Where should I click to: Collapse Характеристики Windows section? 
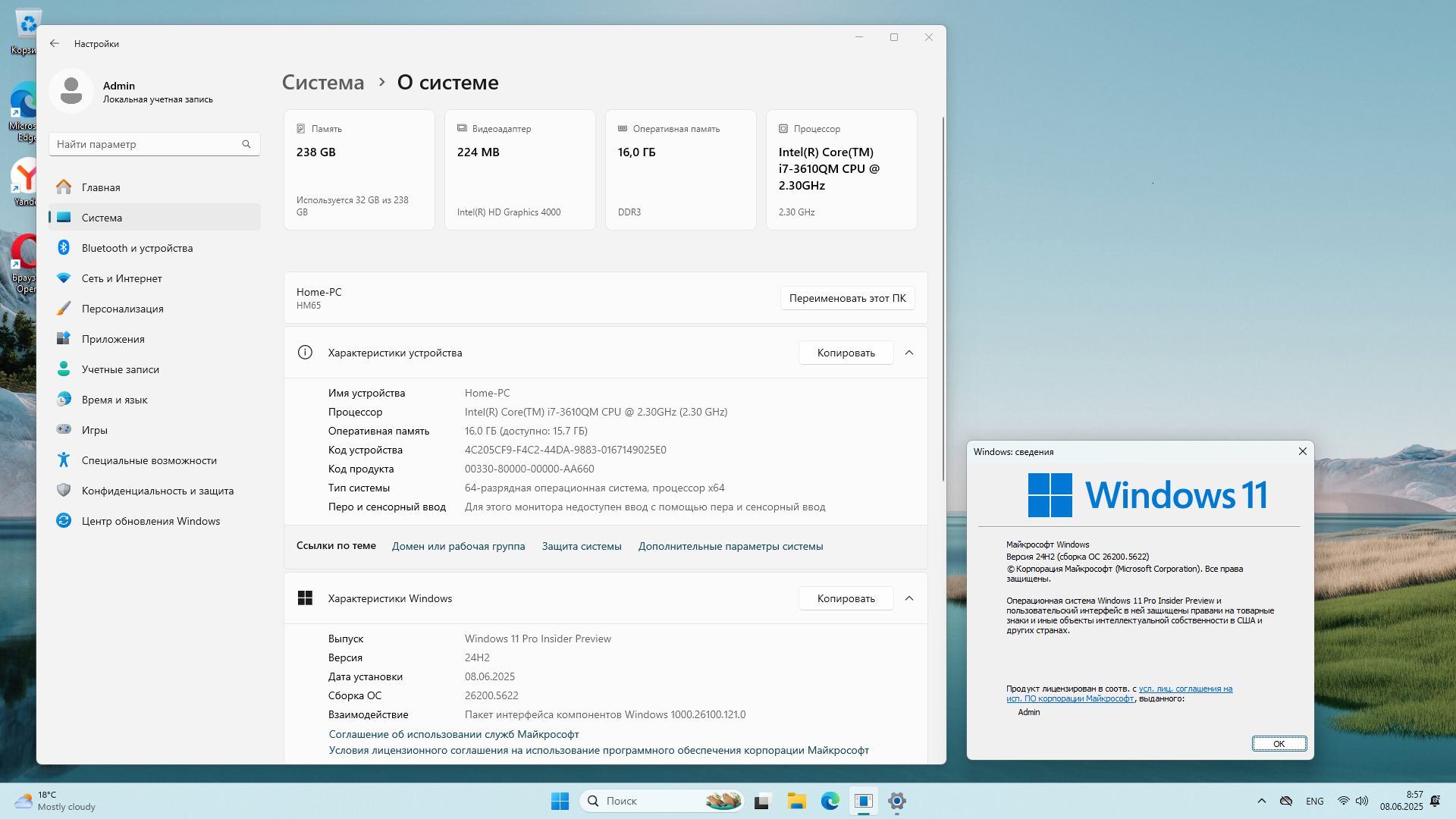909,598
